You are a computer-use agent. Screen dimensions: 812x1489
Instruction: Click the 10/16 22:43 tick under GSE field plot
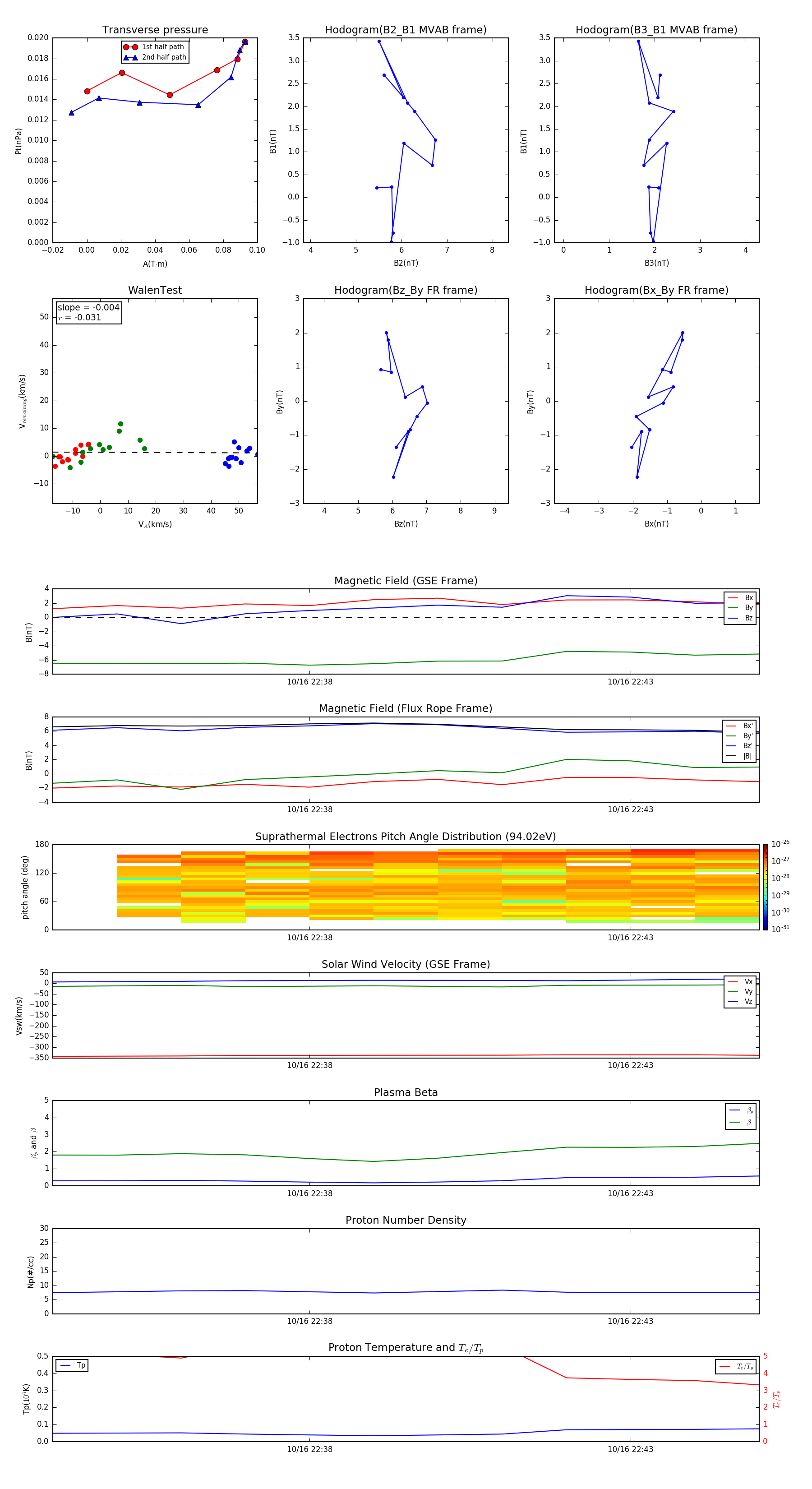[631, 682]
